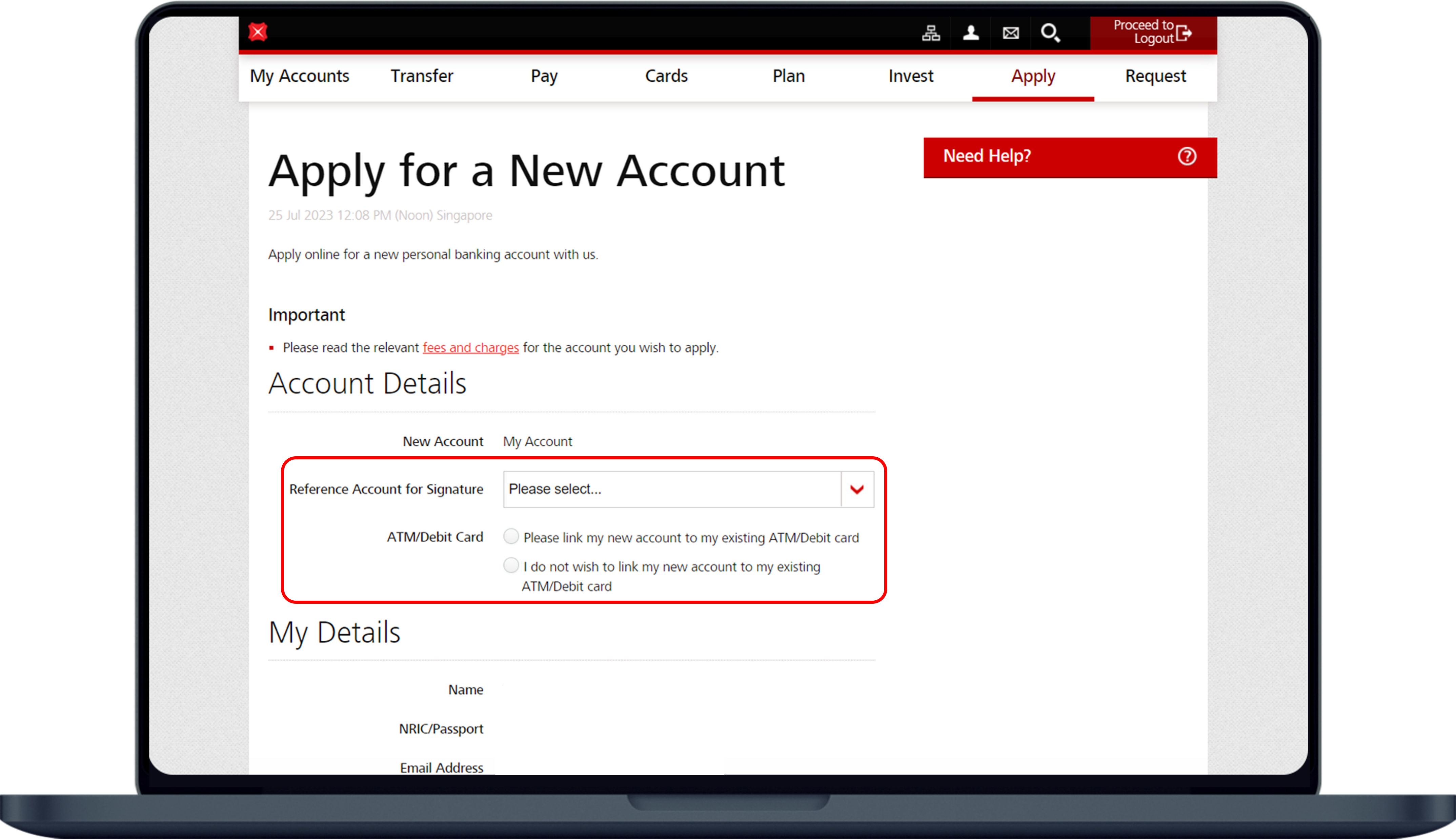Image resolution: width=1456 pixels, height=839 pixels.
Task: Open the Invest menu
Action: tap(911, 76)
